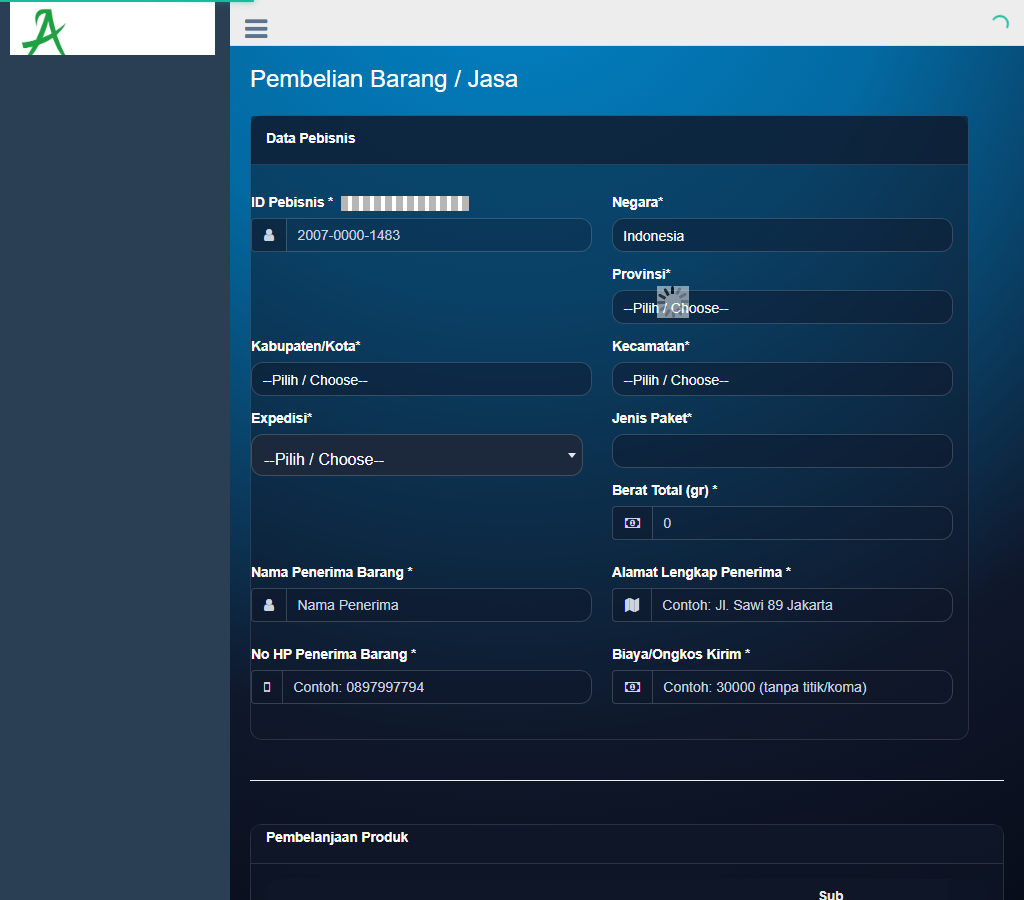Viewport: 1024px width, 900px height.
Task: Click the Berat Total (gr) label
Action: pos(665,490)
